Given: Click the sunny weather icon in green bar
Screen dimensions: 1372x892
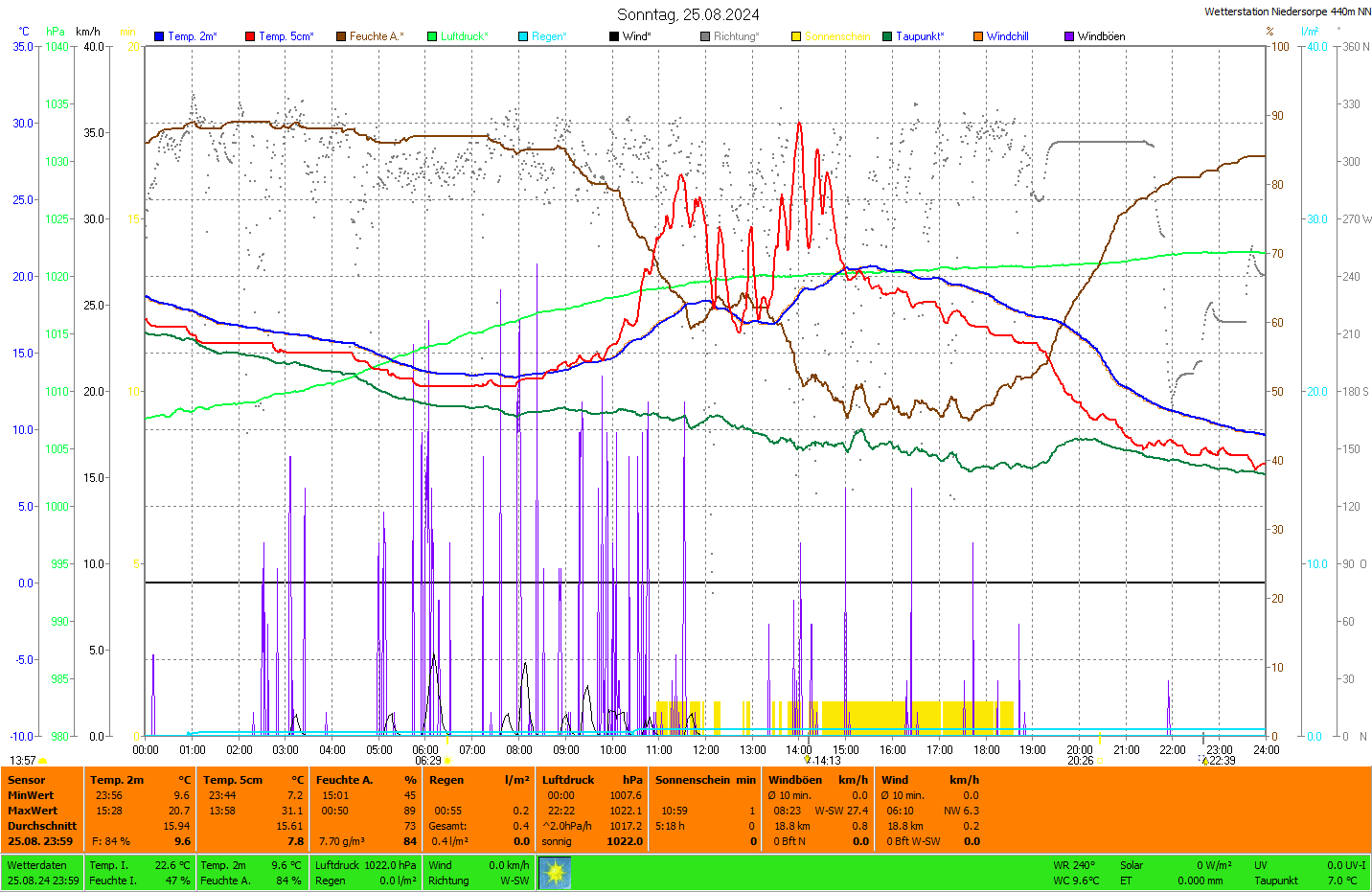Looking at the screenshot, I should [555, 873].
